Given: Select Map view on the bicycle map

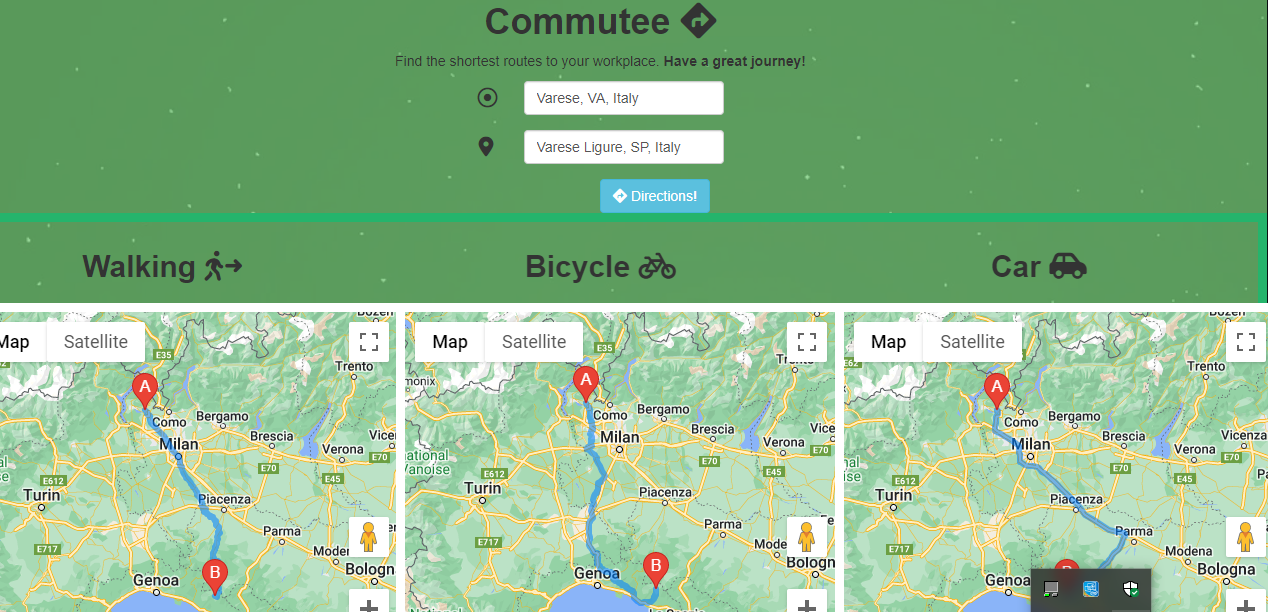Looking at the screenshot, I should click(x=450, y=342).
